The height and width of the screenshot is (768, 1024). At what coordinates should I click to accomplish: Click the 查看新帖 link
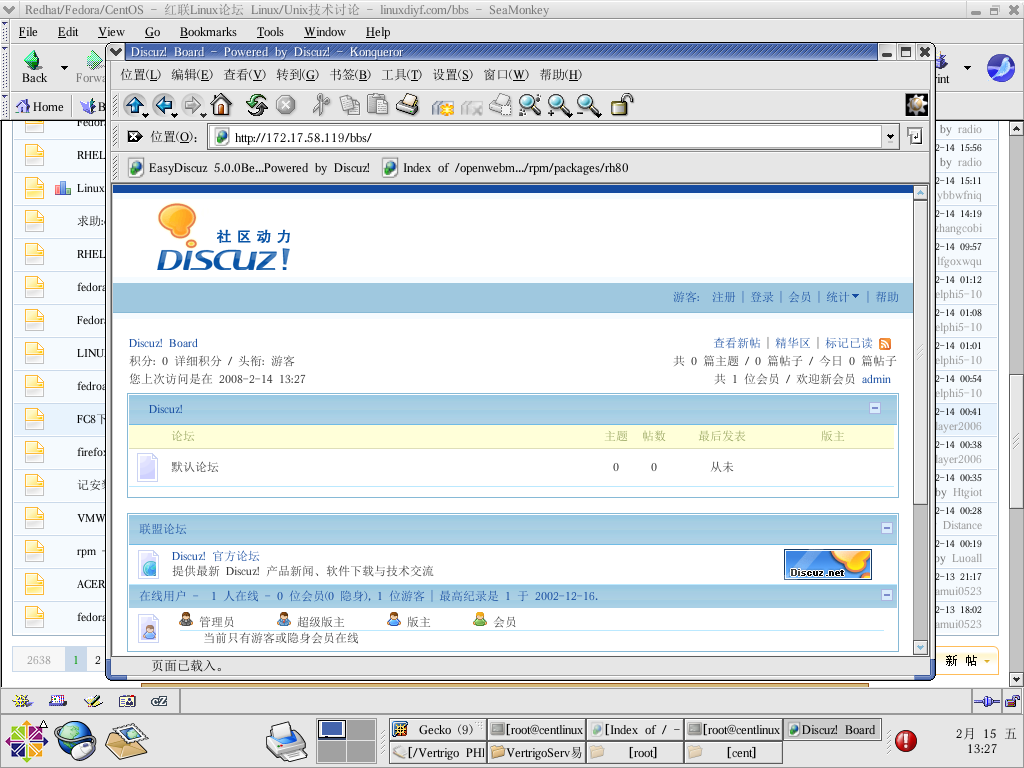[737, 343]
